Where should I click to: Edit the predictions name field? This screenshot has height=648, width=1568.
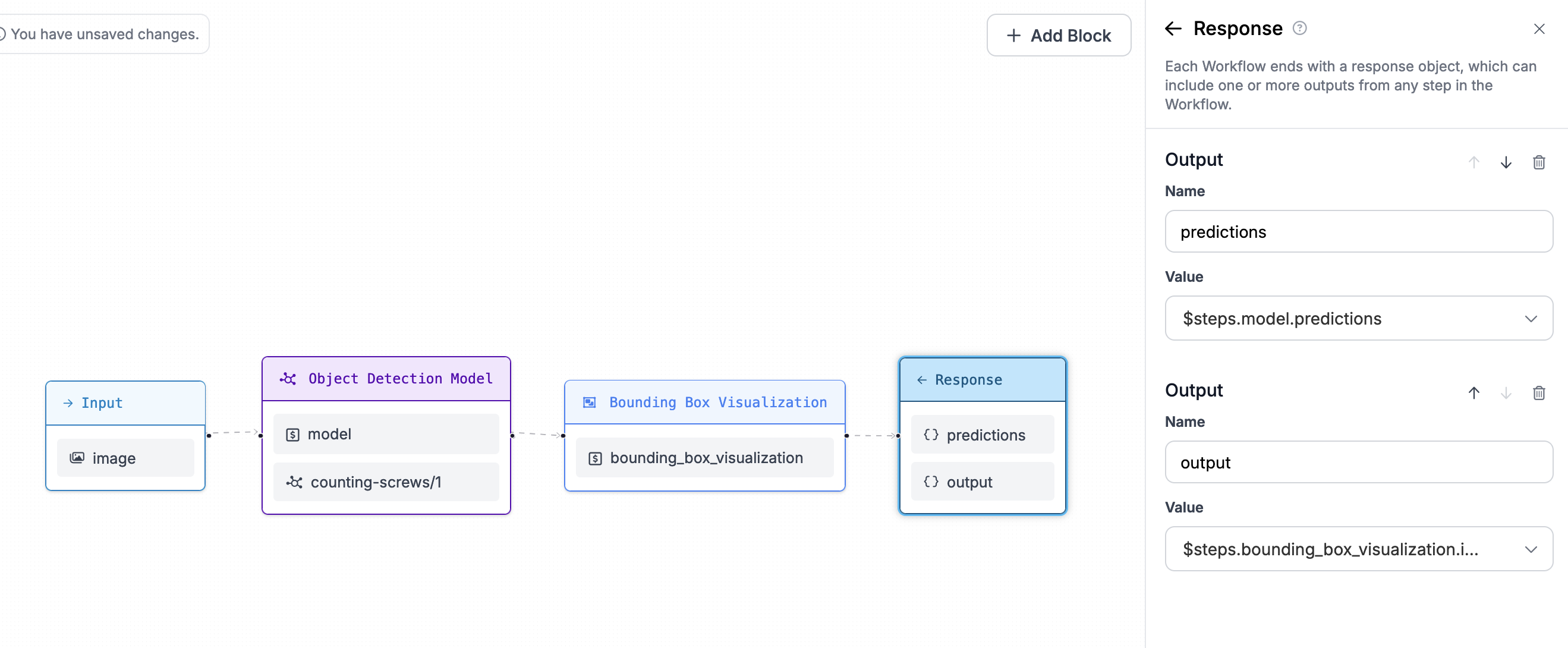pyautogui.click(x=1358, y=231)
